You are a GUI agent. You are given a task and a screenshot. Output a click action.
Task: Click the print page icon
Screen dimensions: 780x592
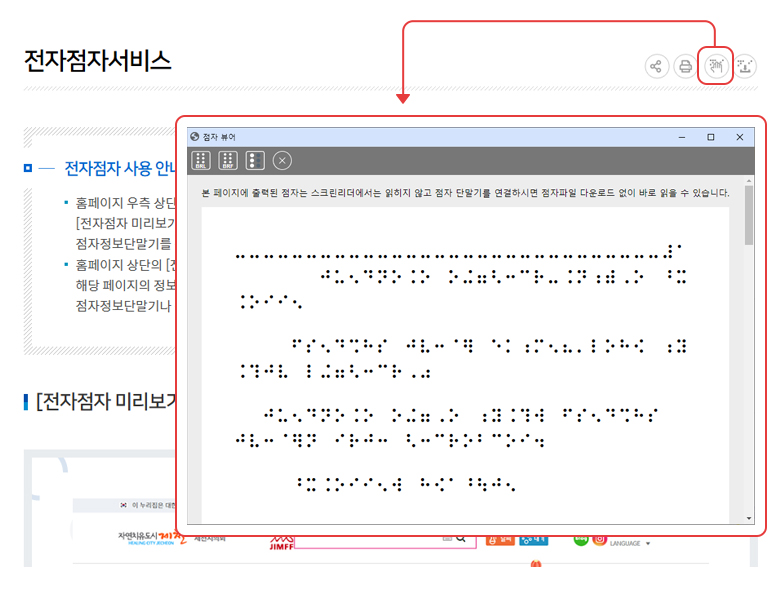pos(685,67)
